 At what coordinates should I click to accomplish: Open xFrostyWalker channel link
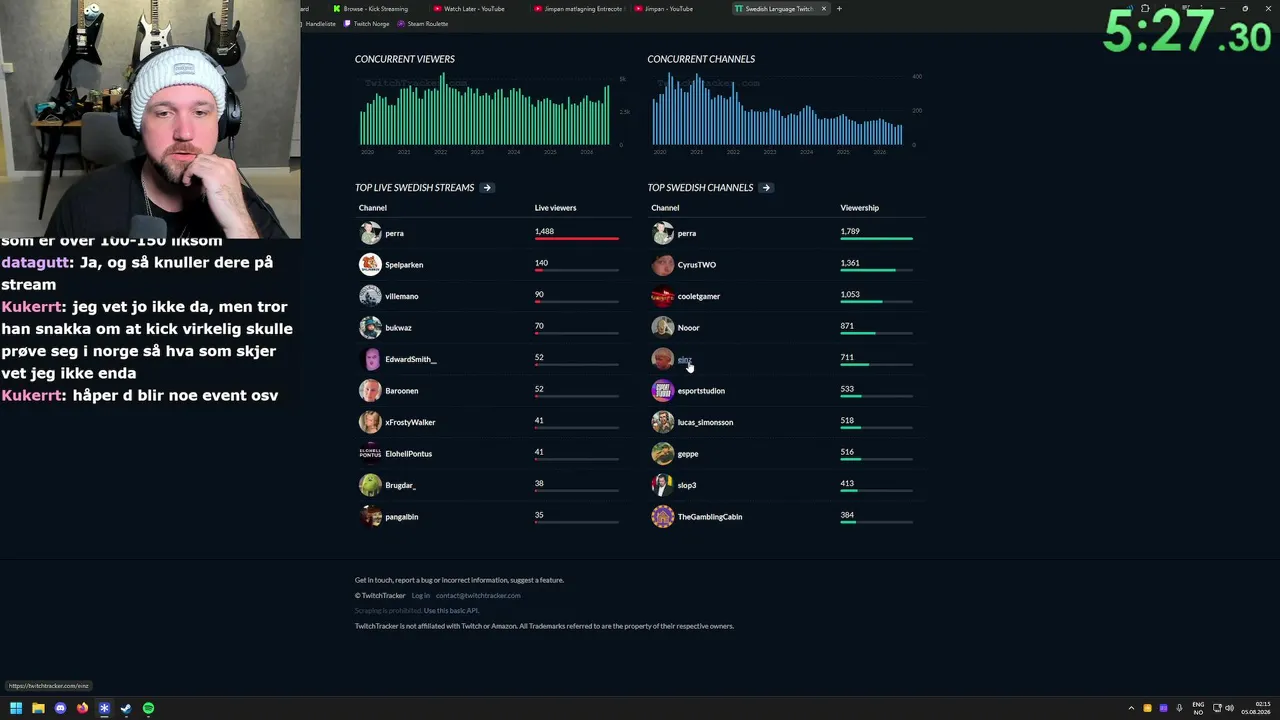click(410, 422)
